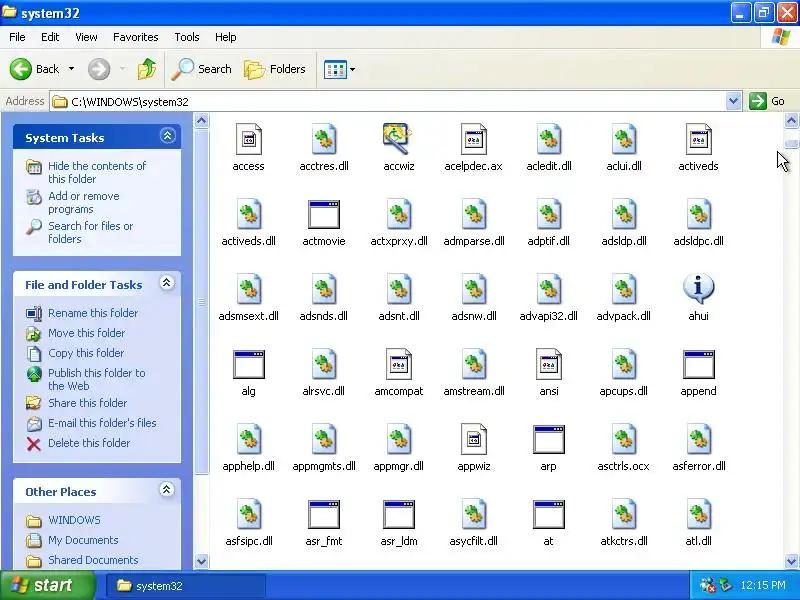
Task: Click Move this folder link
Action: coord(86,333)
